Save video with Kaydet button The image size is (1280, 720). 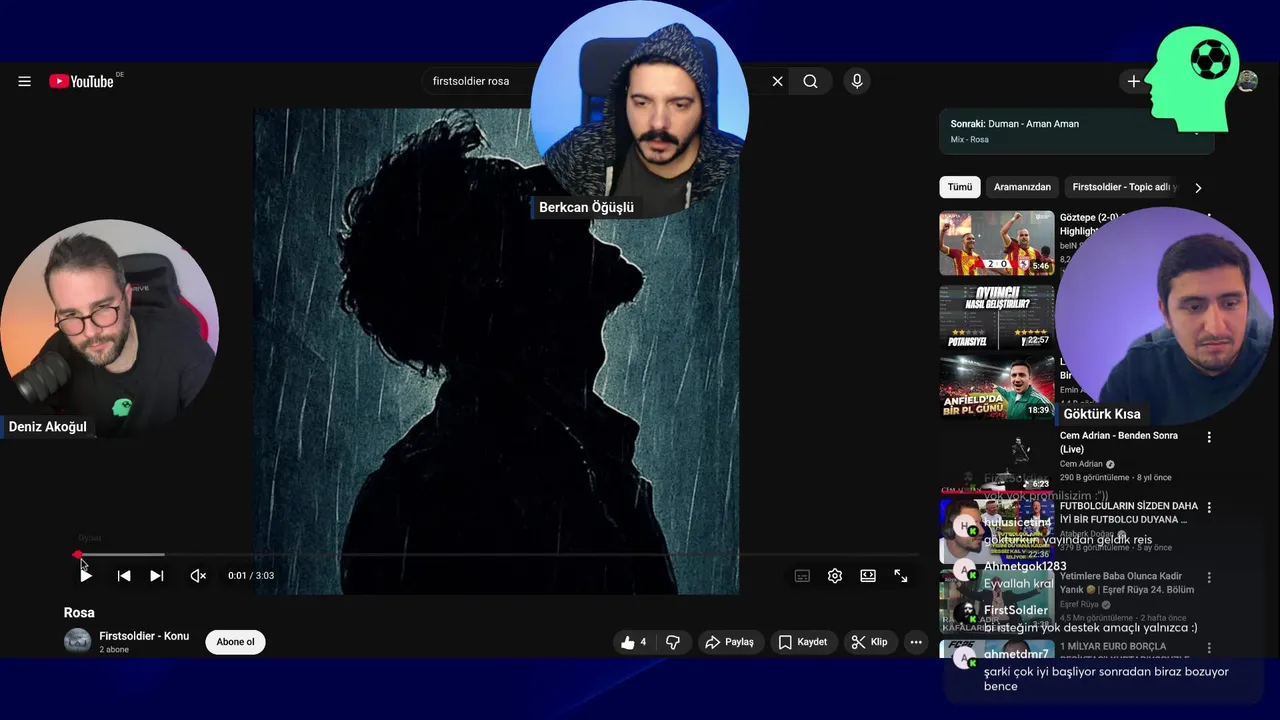(x=803, y=642)
